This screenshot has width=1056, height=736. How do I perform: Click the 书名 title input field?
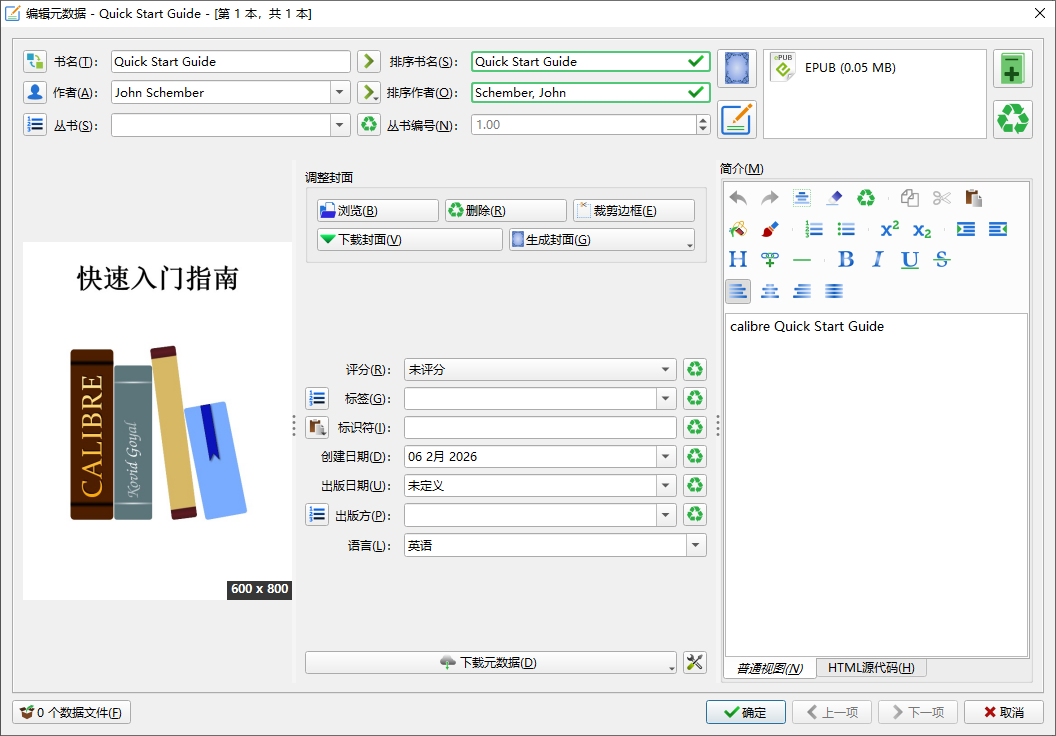pyautogui.click(x=230, y=62)
